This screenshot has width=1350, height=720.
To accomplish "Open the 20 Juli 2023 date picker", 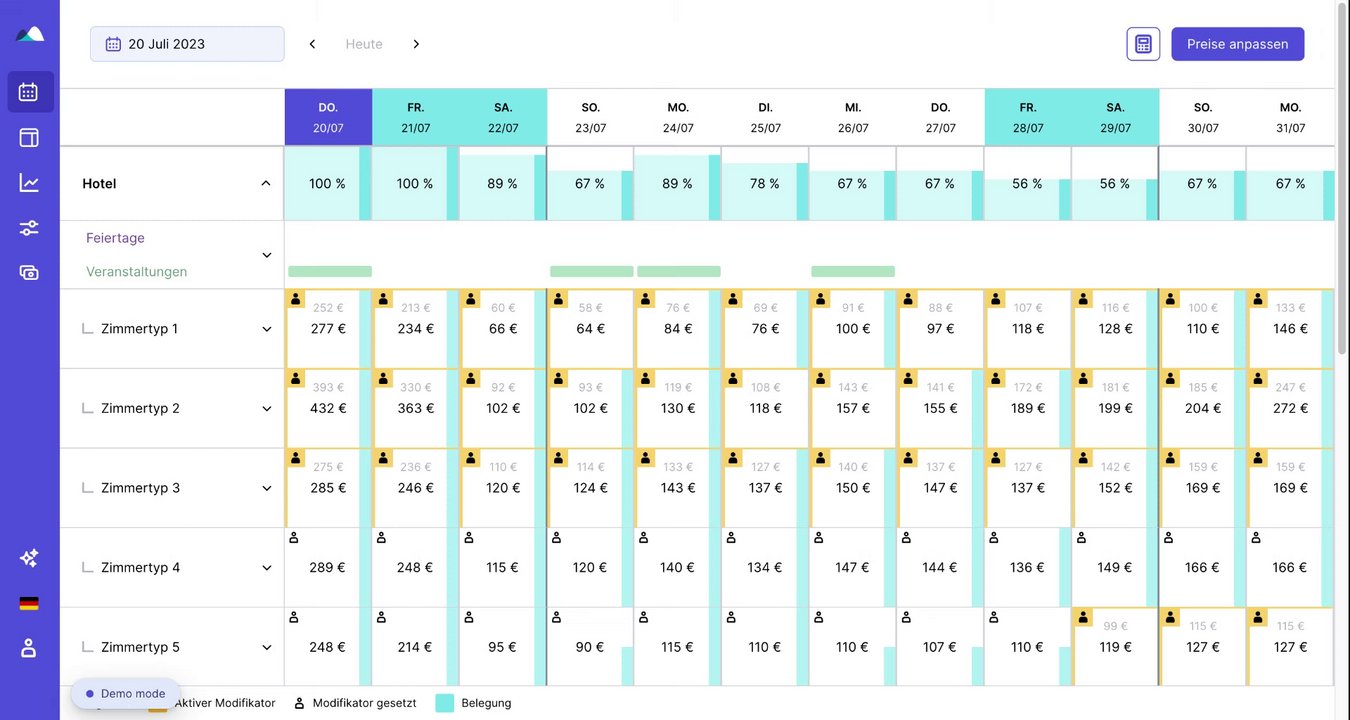I will [x=187, y=44].
